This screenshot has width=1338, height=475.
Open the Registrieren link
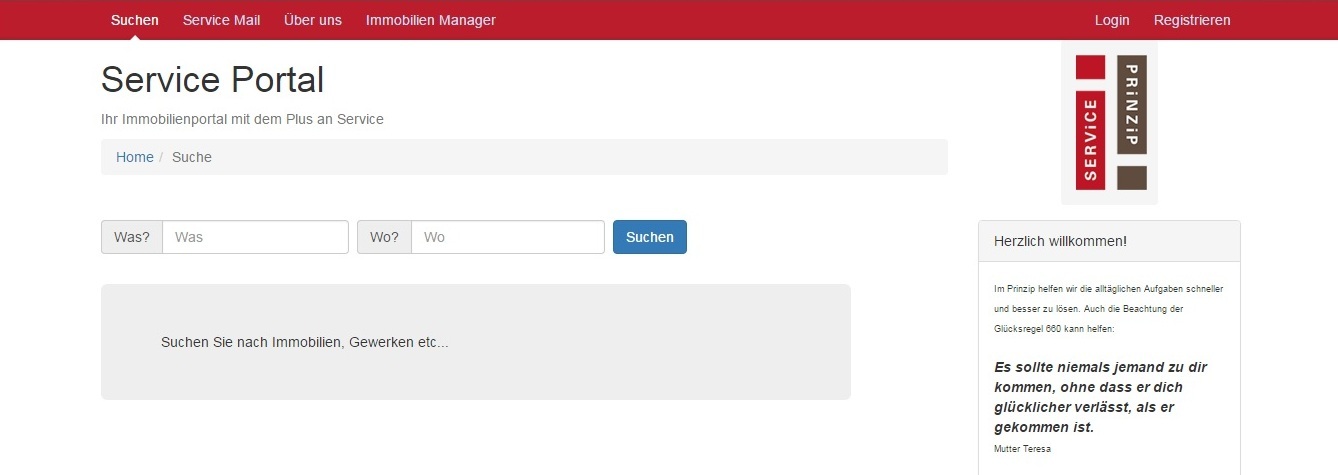coord(1192,20)
